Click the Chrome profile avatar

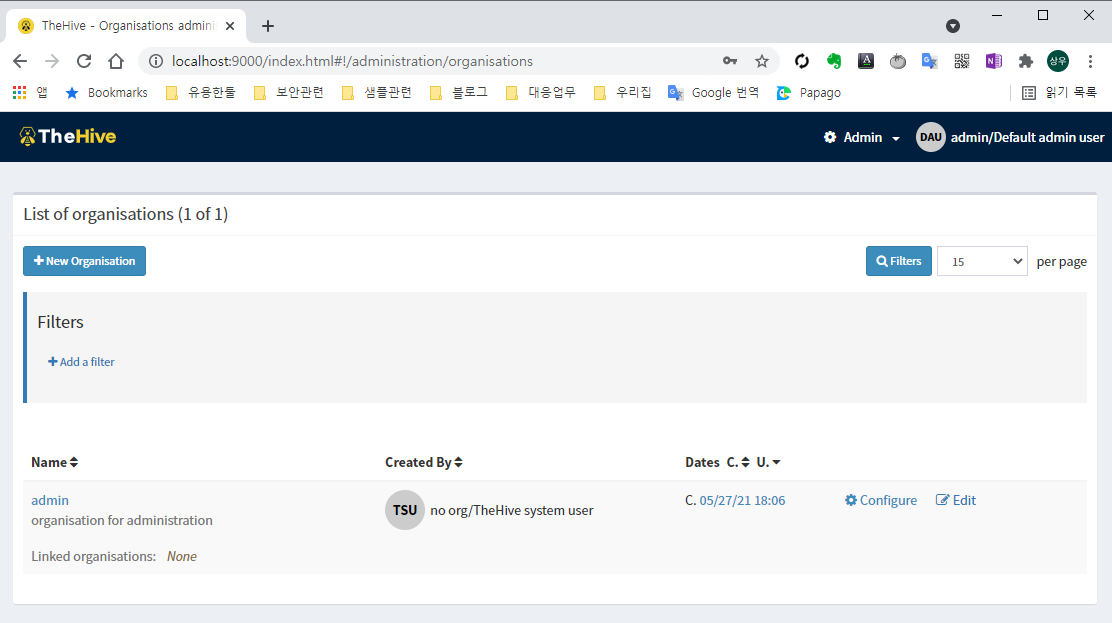(x=1058, y=61)
